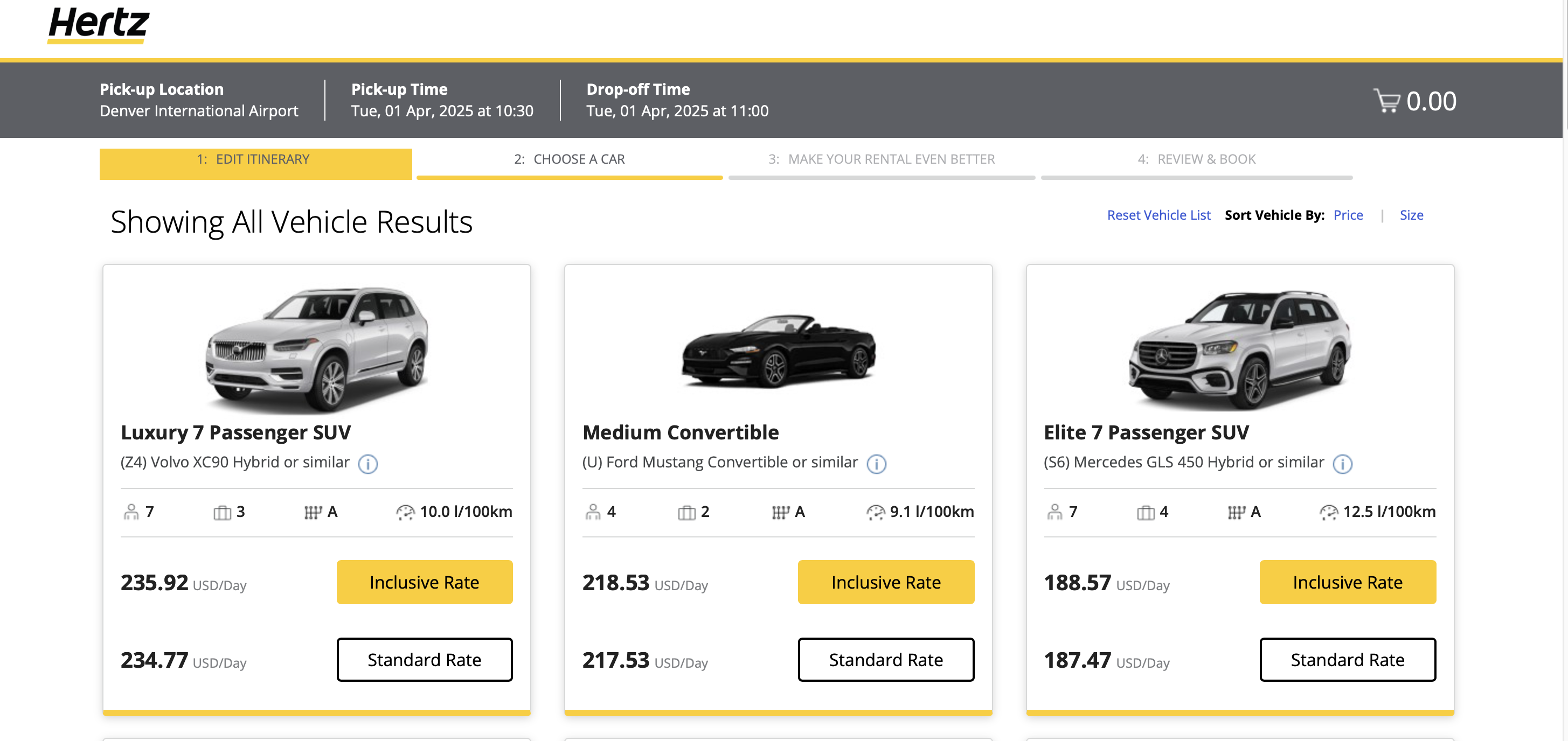Choose Standard Rate for Luxury 7 Passenger SUV
The image size is (1568, 741).
click(x=424, y=660)
